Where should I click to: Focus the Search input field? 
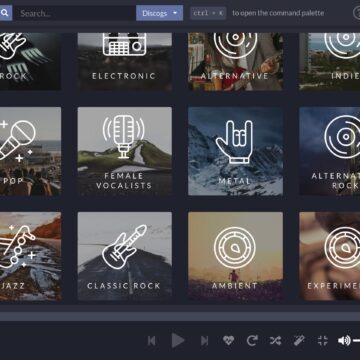click(74, 13)
